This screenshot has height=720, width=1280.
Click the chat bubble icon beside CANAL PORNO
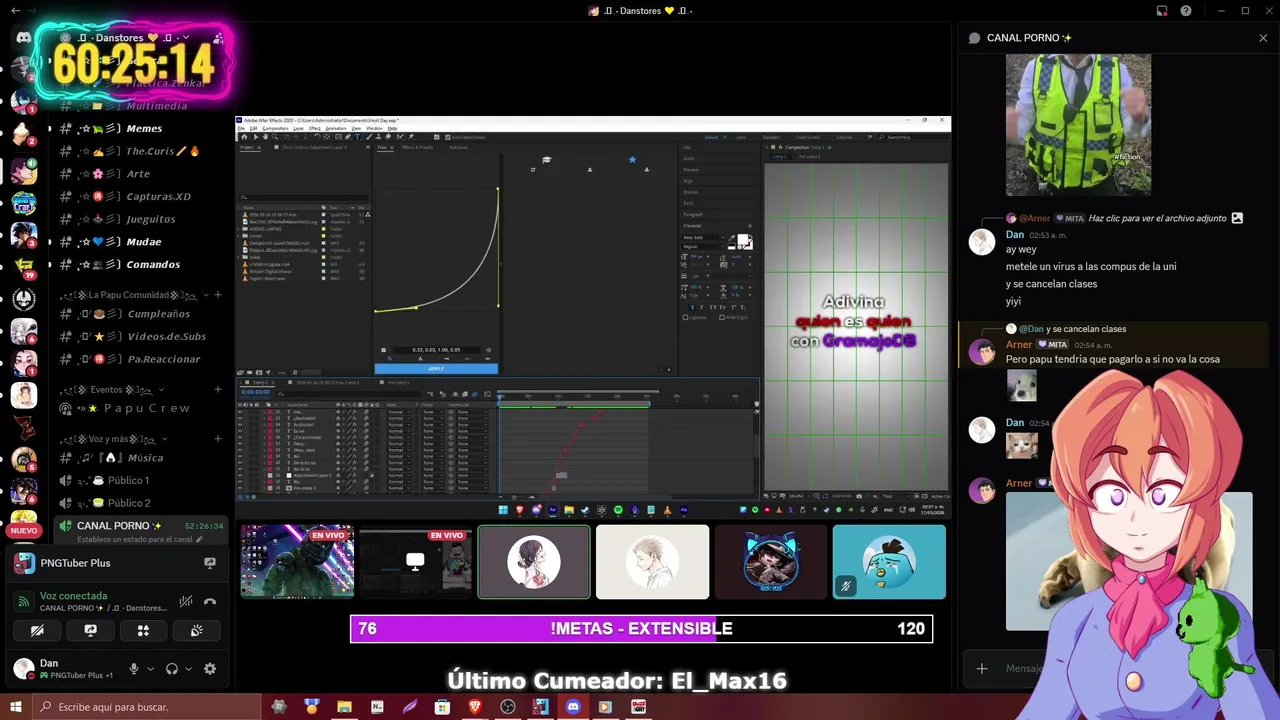tap(974, 38)
